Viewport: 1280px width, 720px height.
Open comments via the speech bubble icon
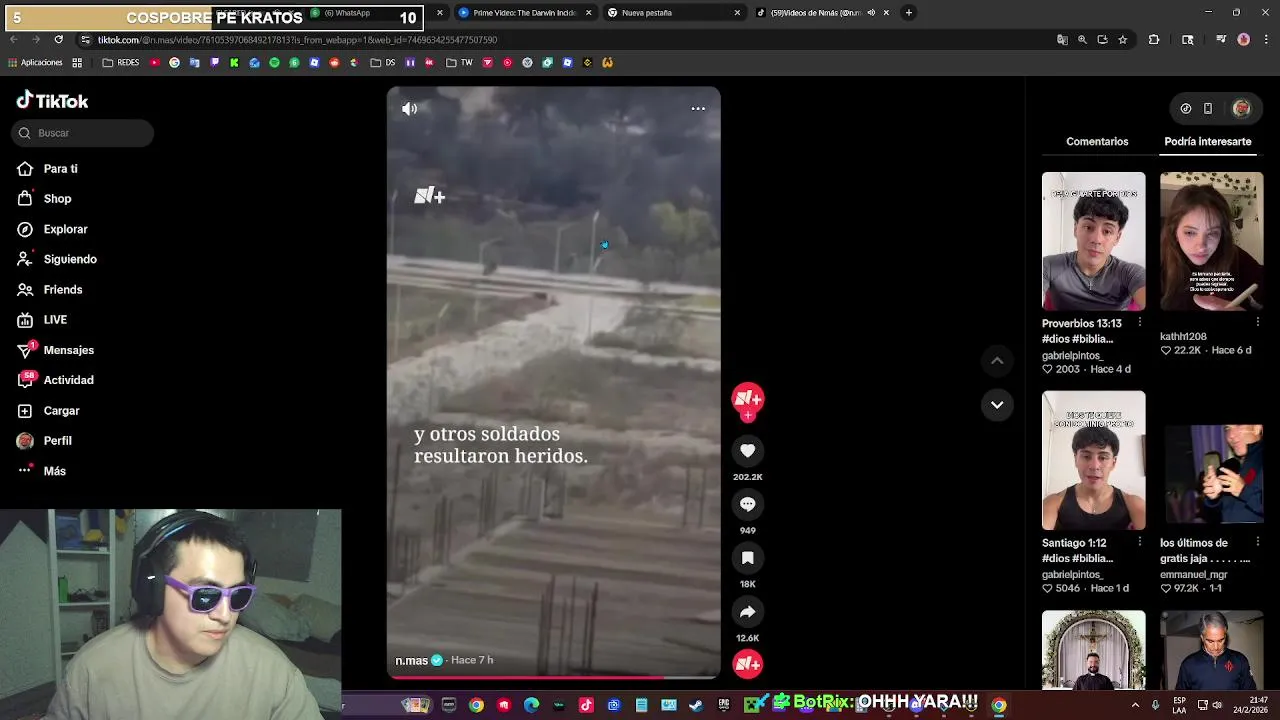click(748, 504)
